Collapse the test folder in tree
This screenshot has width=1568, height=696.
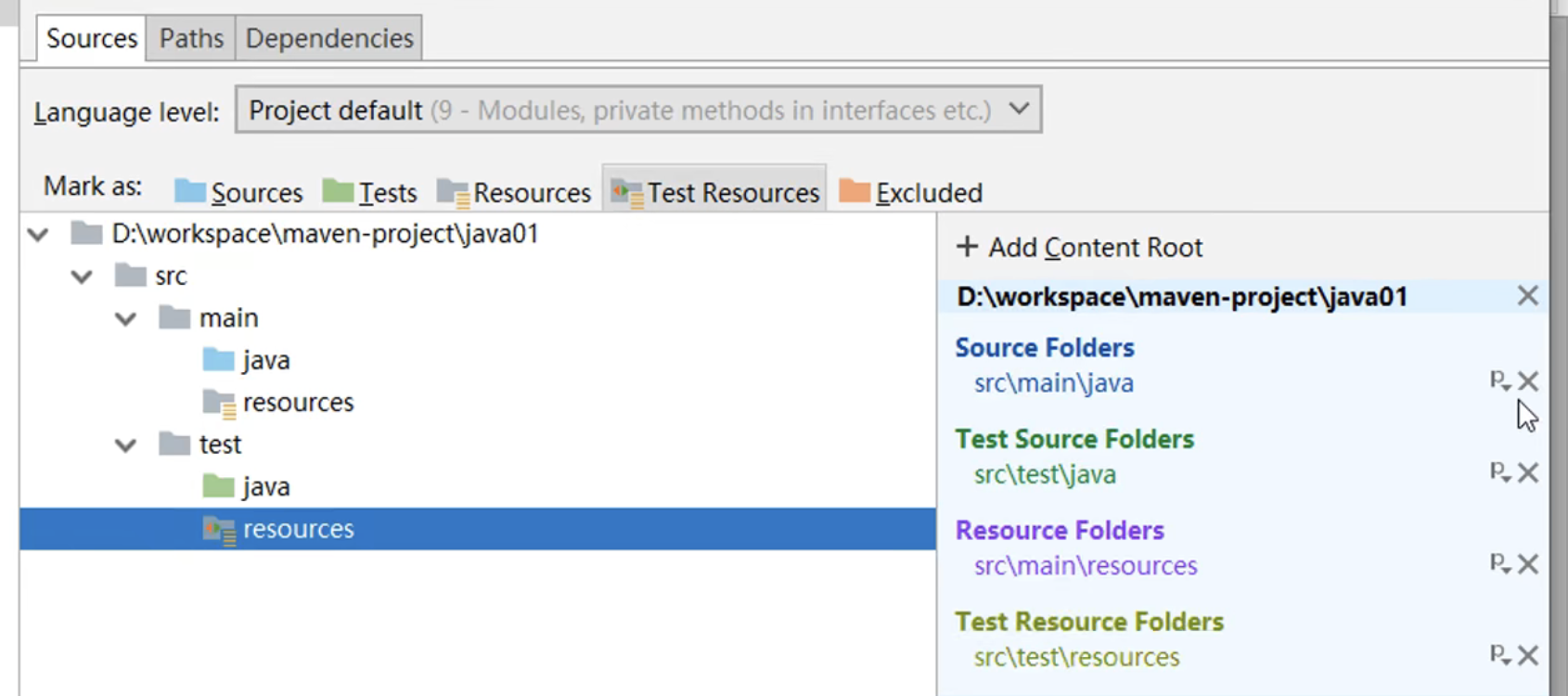(x=125, y=445)
